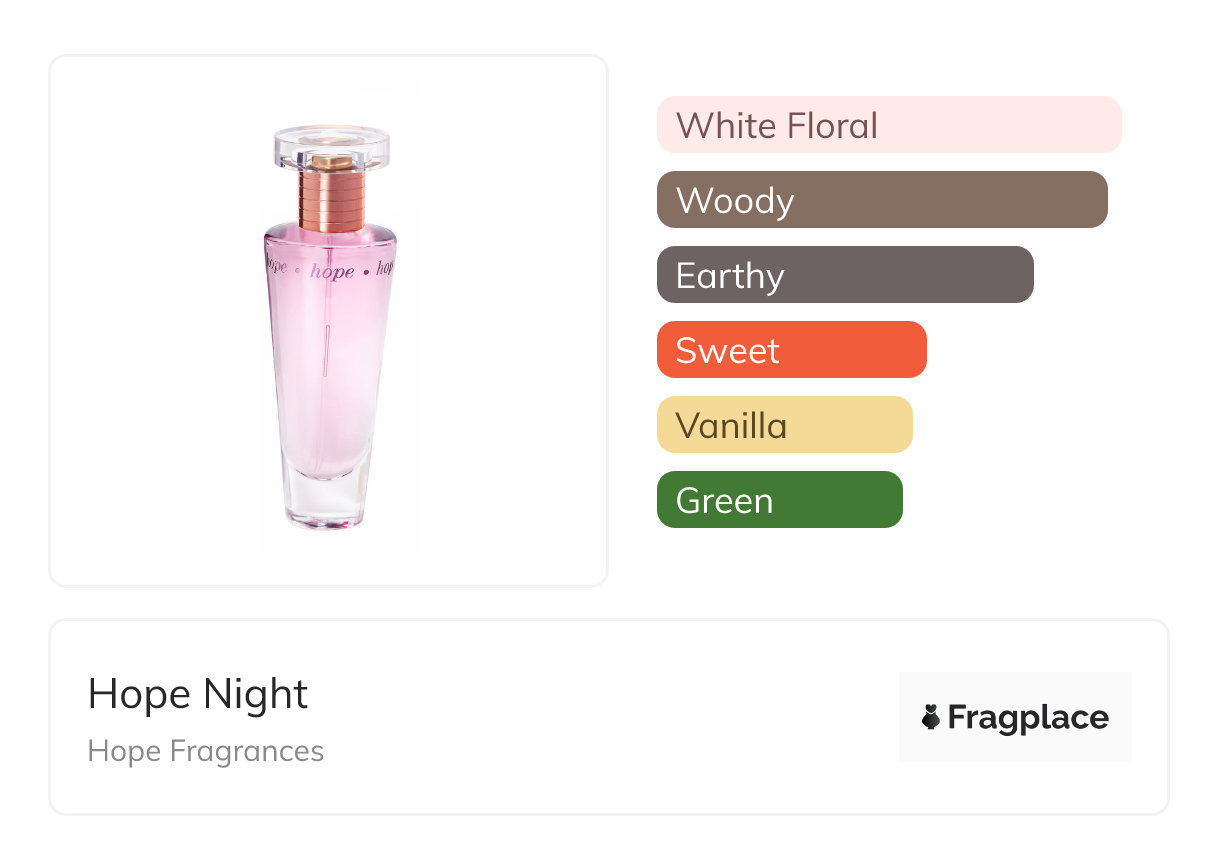The image size is (1218, 864).
Task: Click the Green accord bar
Action: point(779,500)
